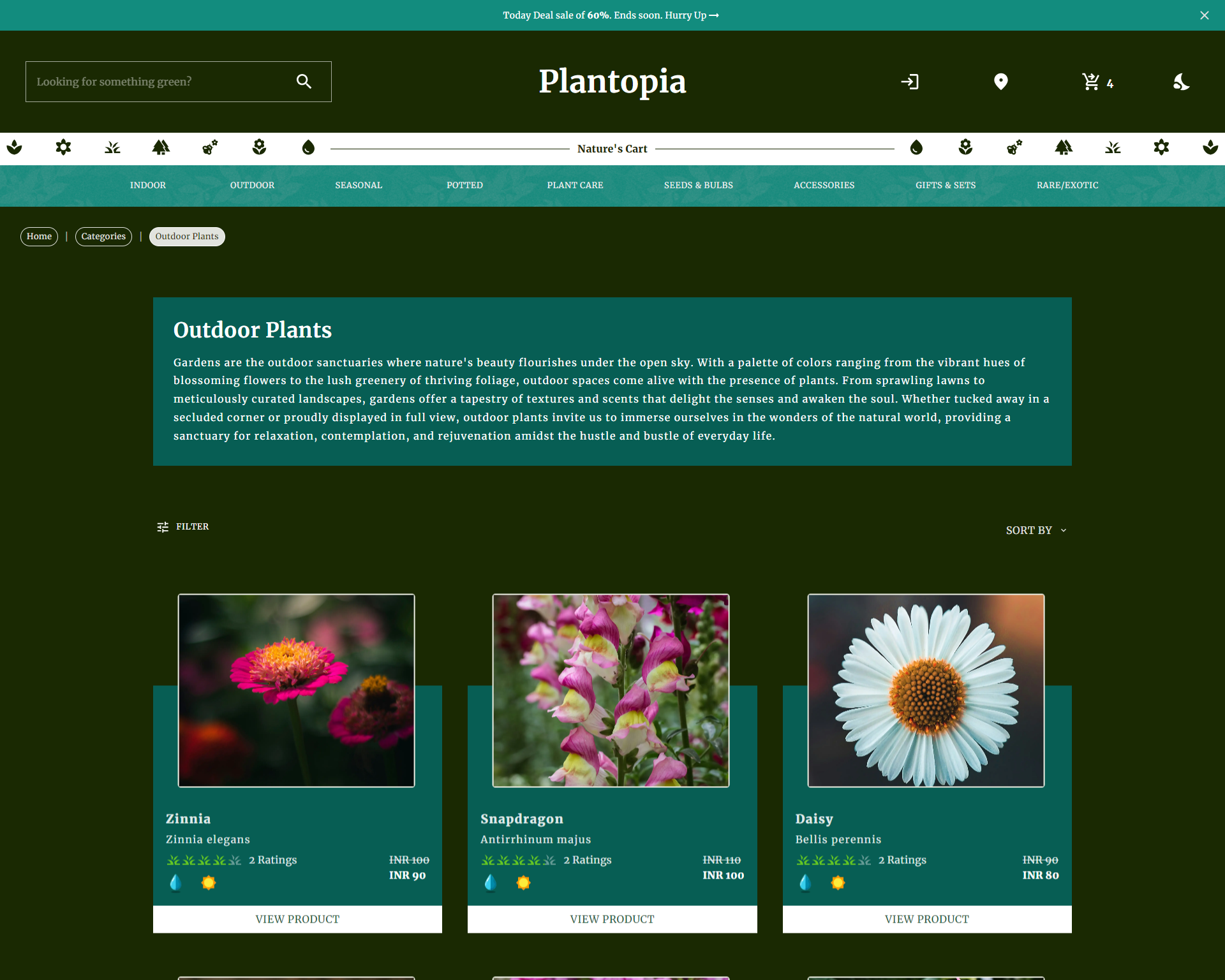Open Gifts & Sets menu item
Screen dimensions: 1225x980
(946, 185)
